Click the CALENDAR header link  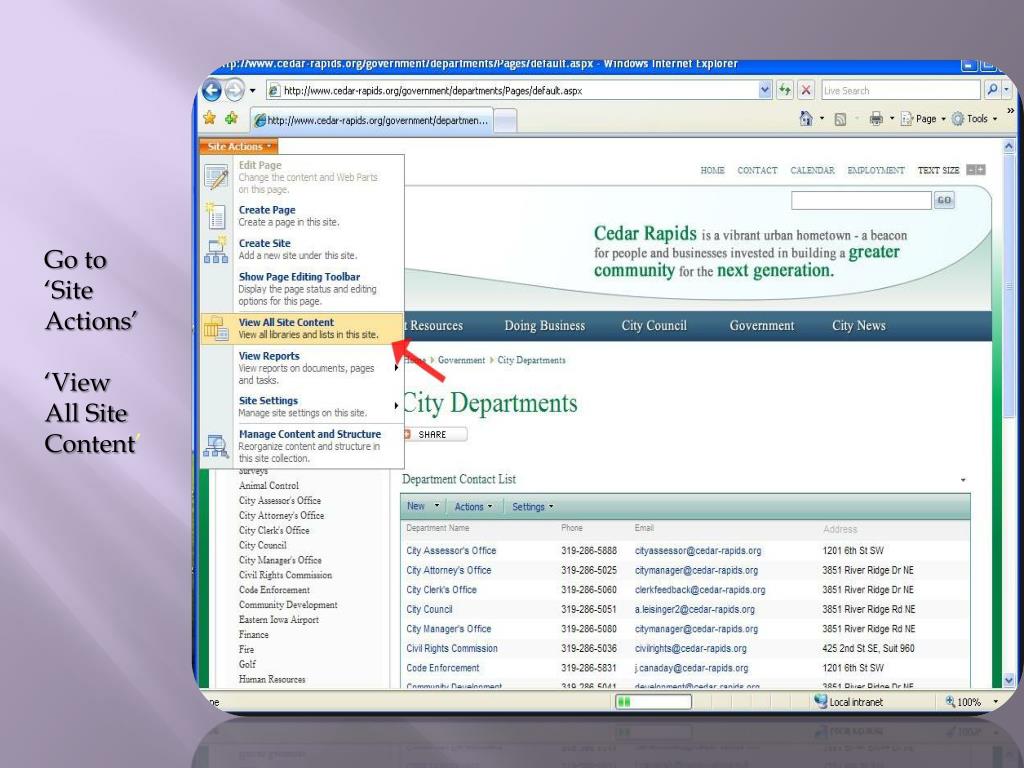pos(812,170)
